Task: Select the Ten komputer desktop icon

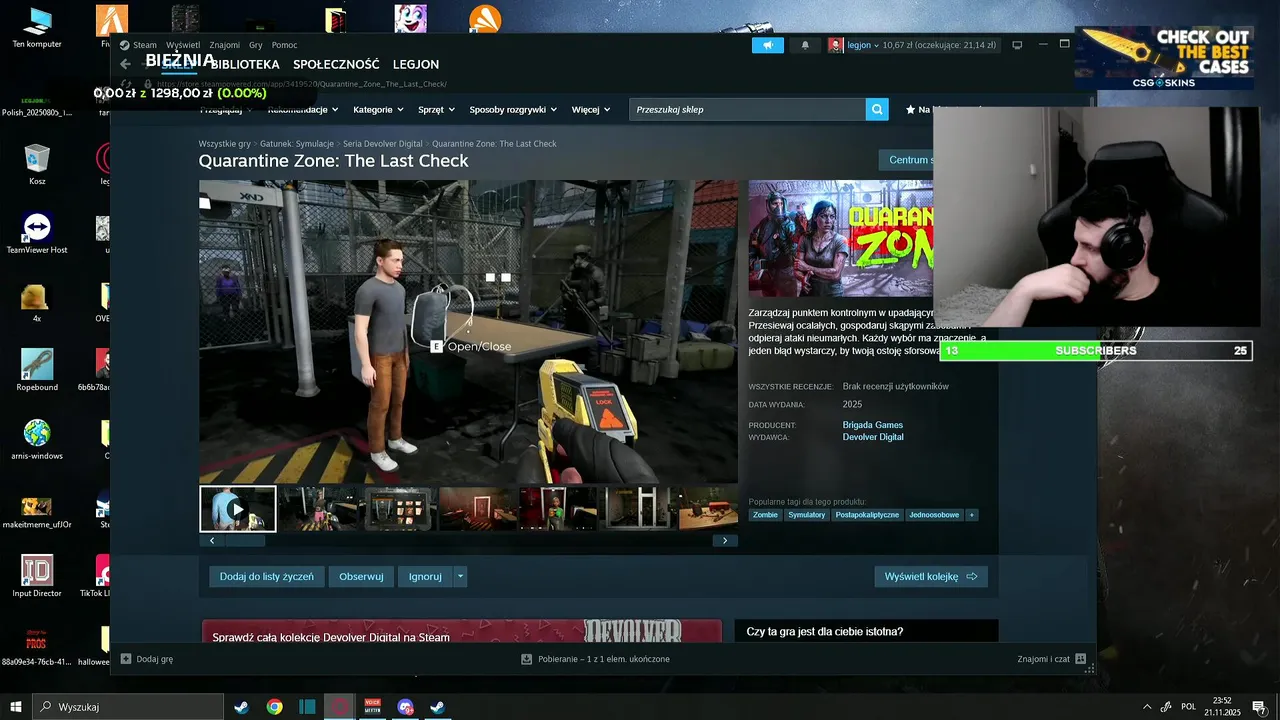Action: pos(37,28)
